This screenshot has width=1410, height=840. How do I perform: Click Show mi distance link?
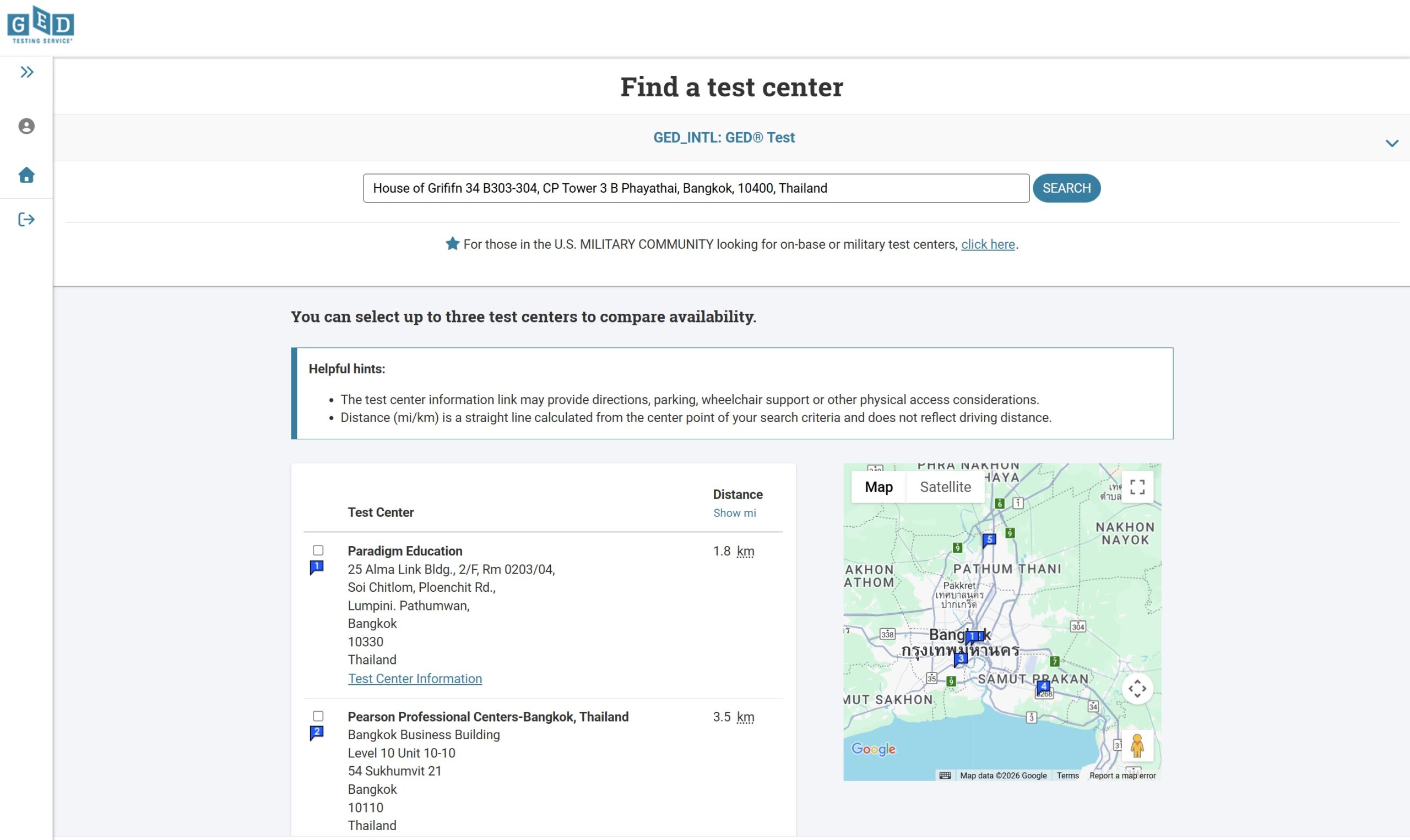[x=734, y=513]
